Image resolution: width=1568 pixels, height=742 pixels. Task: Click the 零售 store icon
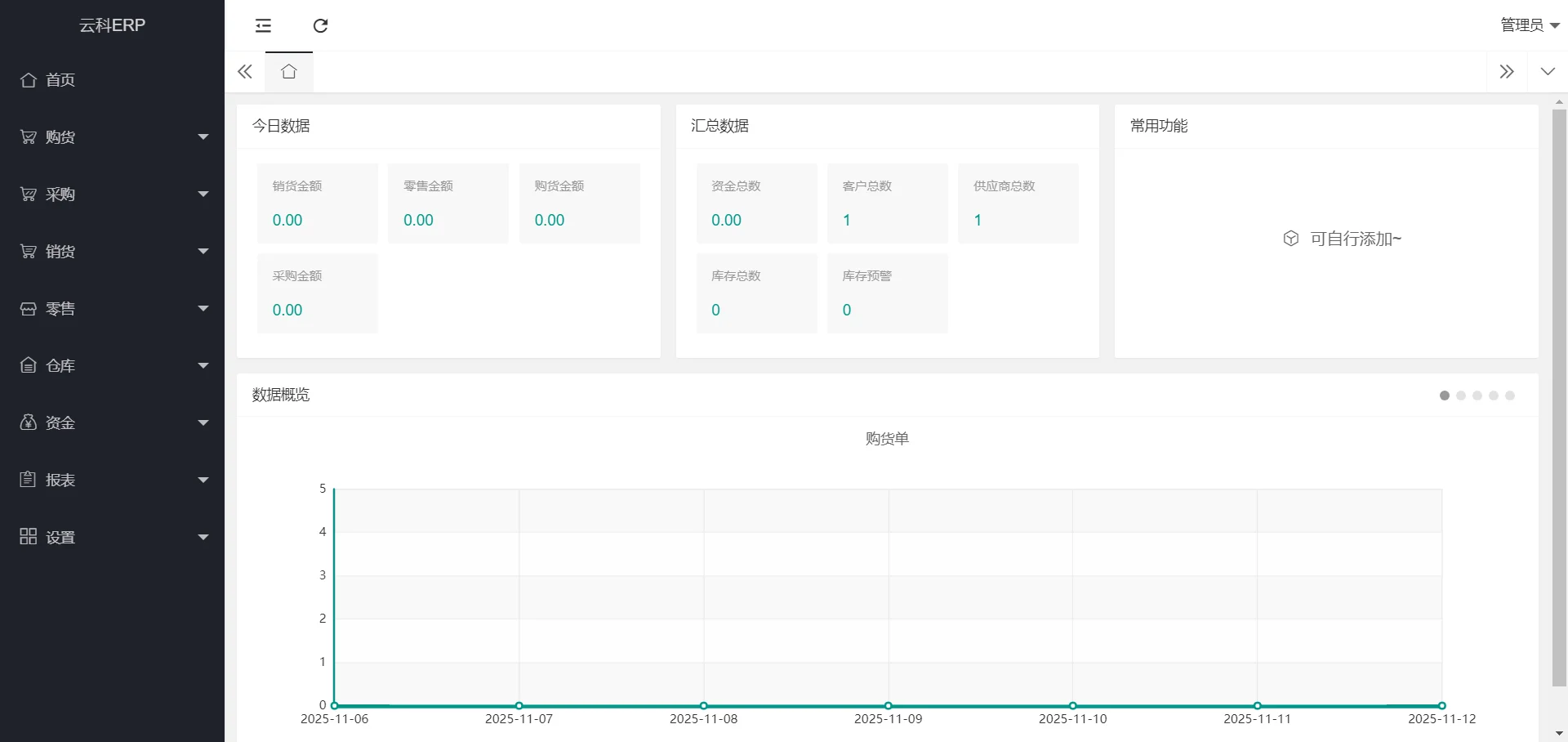pyautogui.click(x=29, y=309)
